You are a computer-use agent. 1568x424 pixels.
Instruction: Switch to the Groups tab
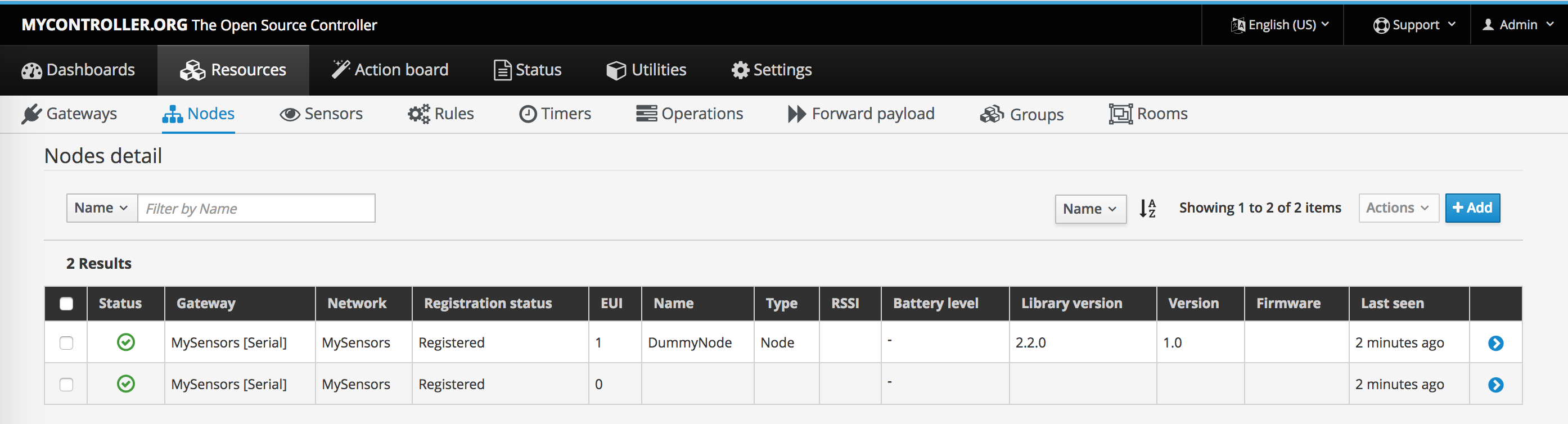(1022, 114)
